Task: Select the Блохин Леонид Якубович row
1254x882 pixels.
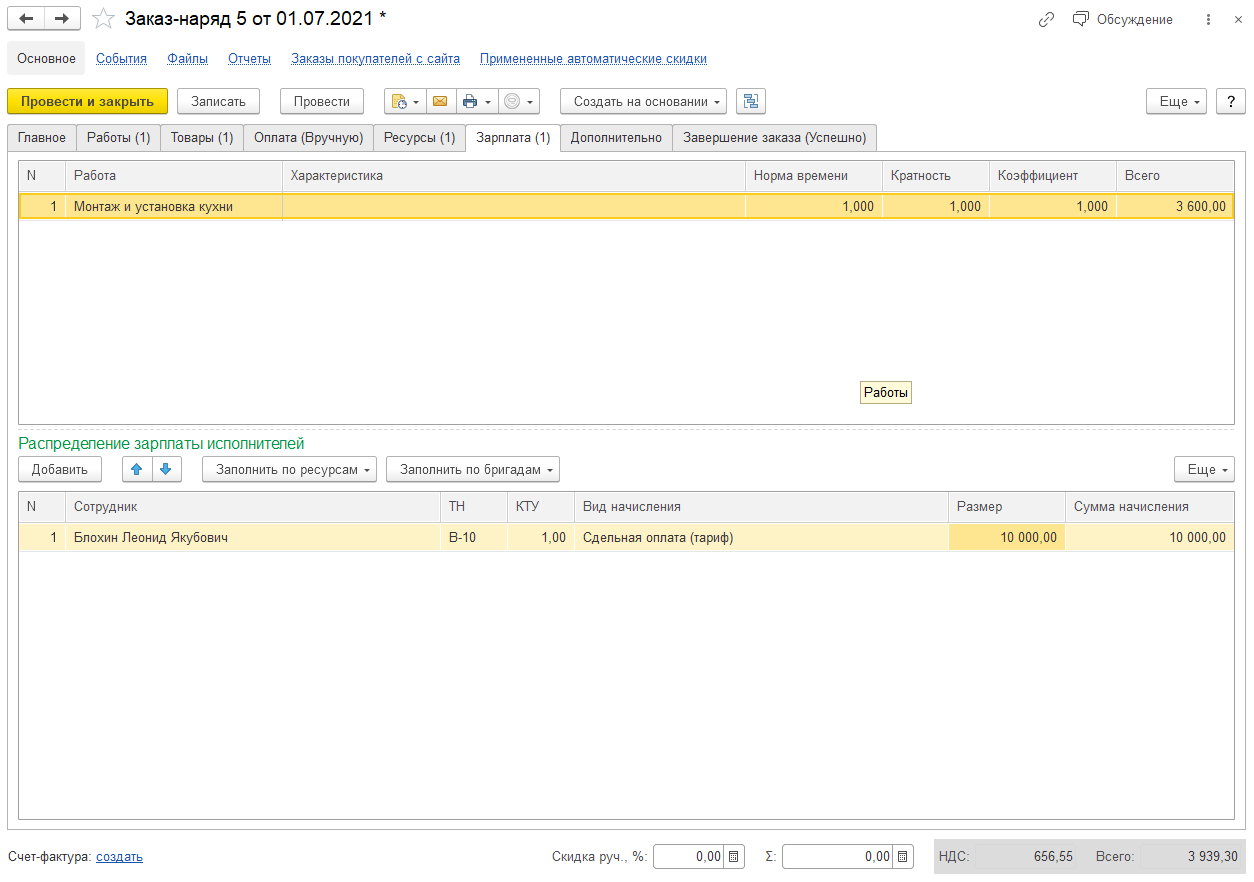Action: coord(150,538)
